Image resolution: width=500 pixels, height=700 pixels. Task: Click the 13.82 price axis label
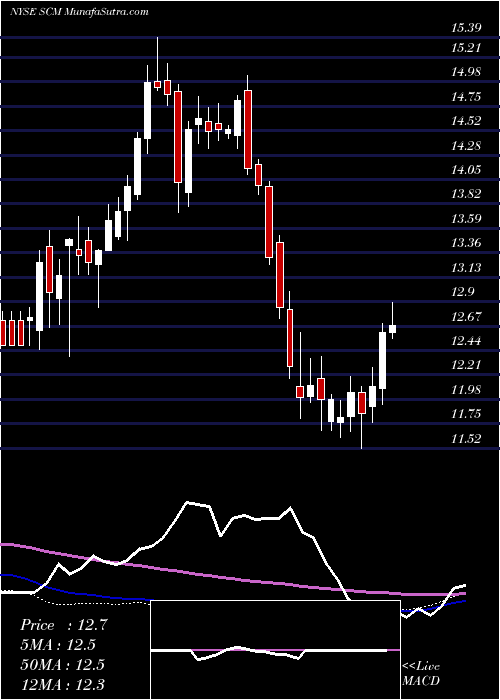tap(466, 194)
